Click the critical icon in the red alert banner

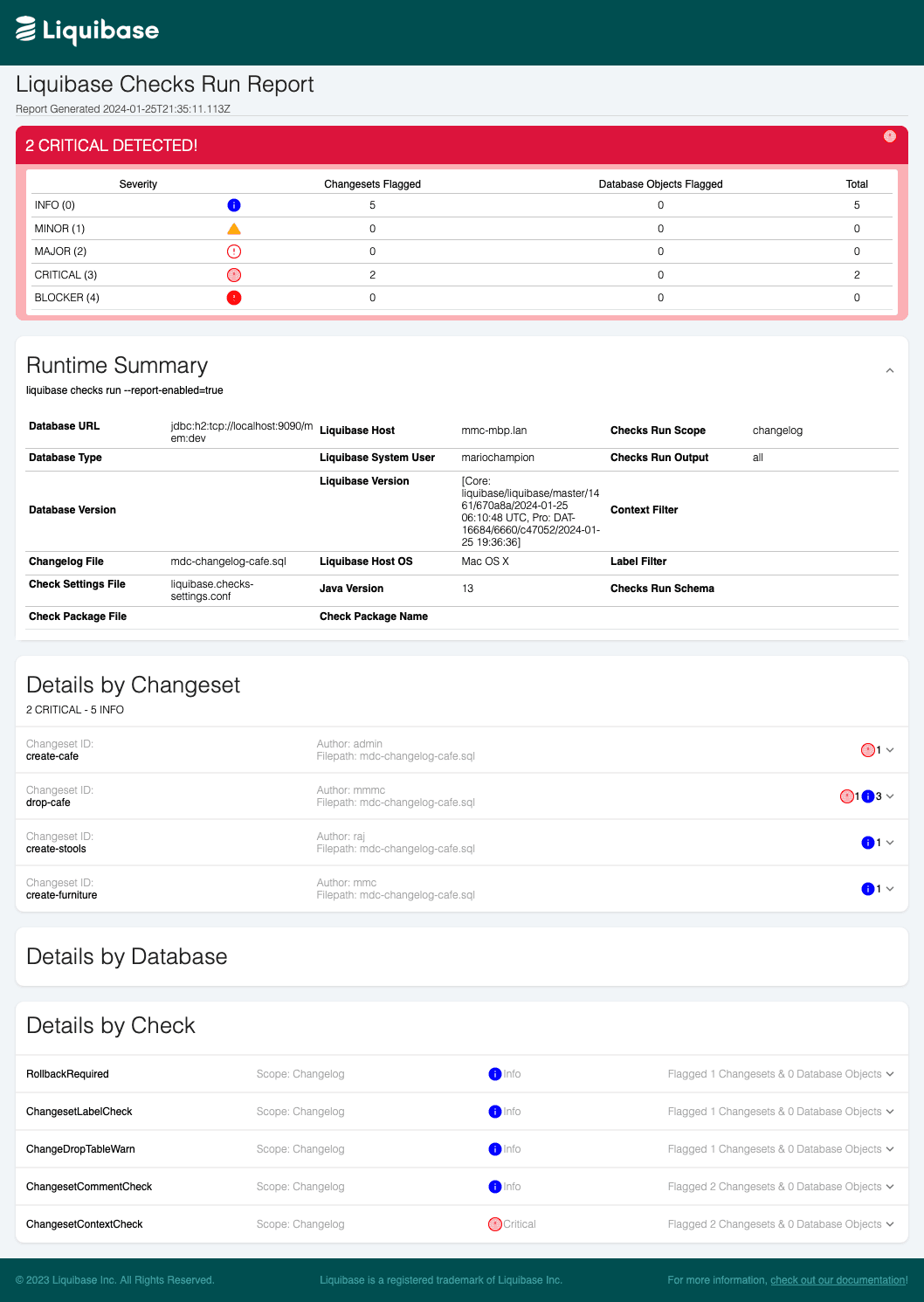pyautogui.click(x=890, y=136)
